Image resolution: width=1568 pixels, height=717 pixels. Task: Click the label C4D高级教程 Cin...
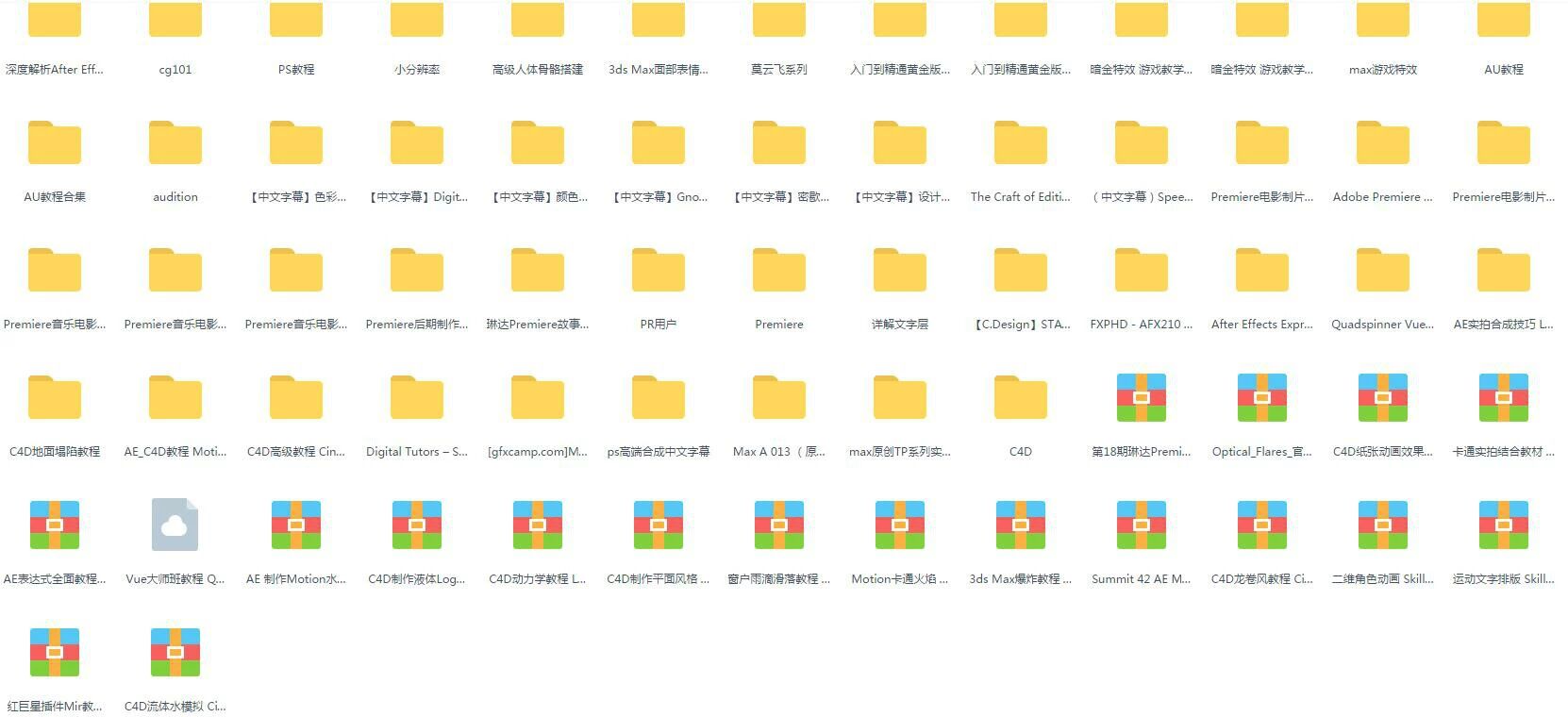click(x=296, y=451)
